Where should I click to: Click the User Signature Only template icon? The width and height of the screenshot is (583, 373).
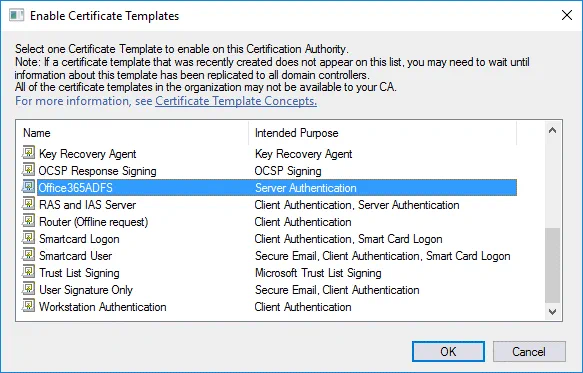click(x=28, y=289)
